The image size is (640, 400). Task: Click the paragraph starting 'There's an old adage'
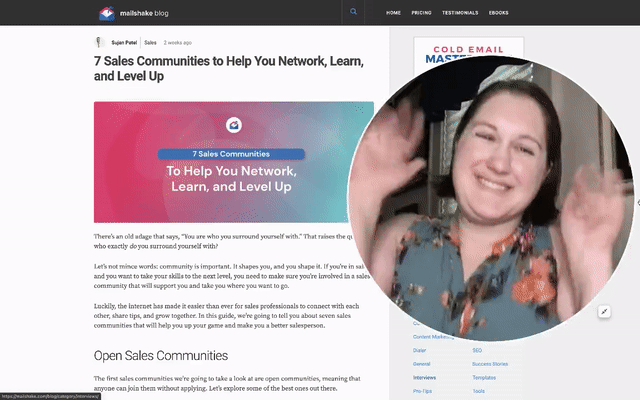[222, 241]
